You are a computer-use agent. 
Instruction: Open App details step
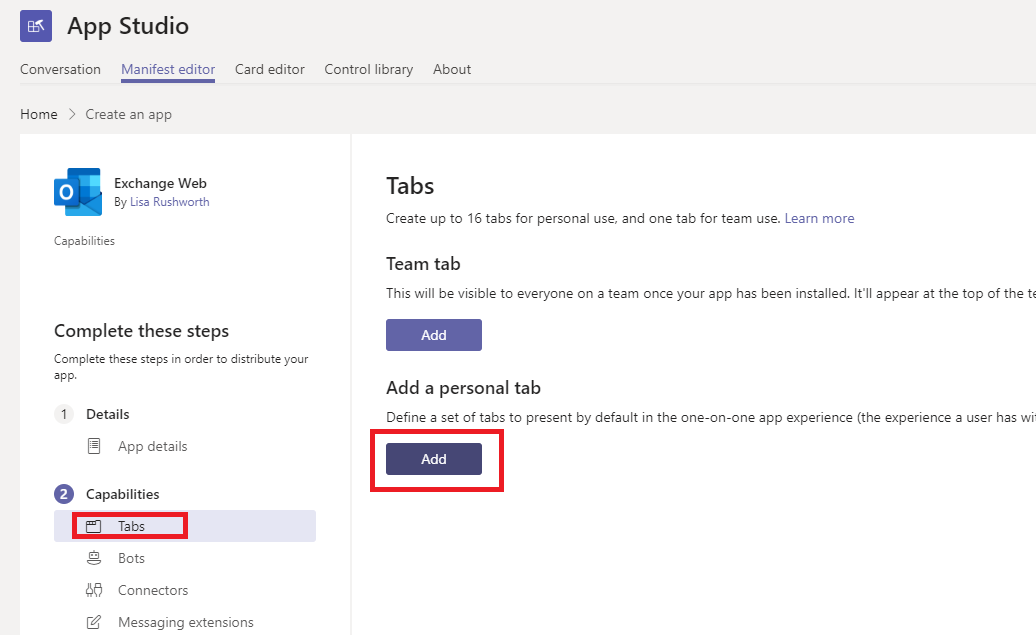click(x=152, y=446)
